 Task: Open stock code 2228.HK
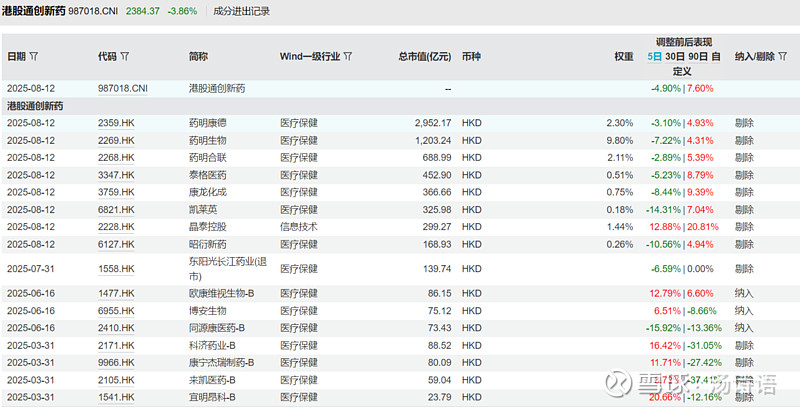point(116,227)
